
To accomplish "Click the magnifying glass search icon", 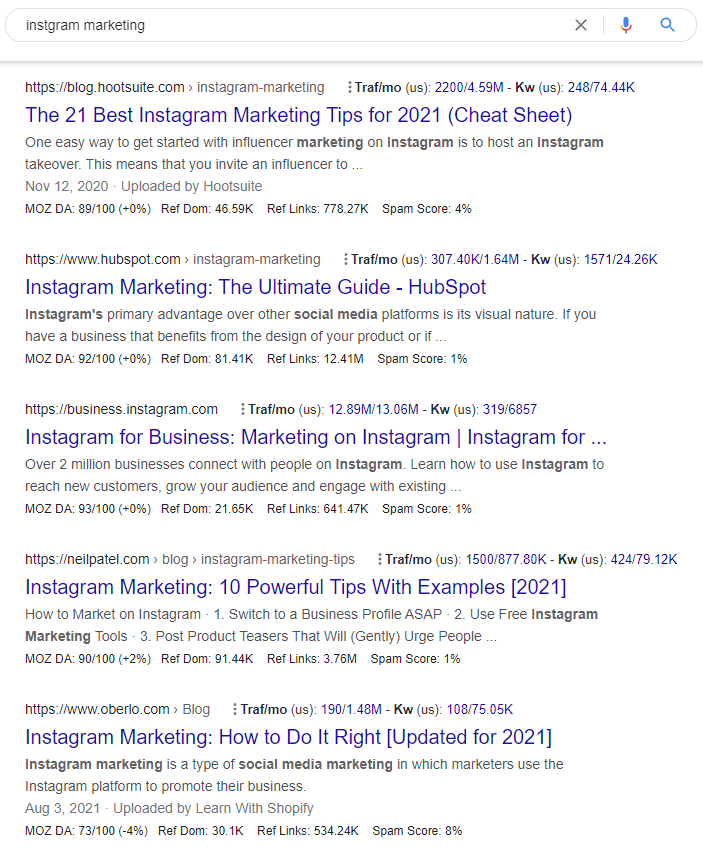I will pos(667,25).
